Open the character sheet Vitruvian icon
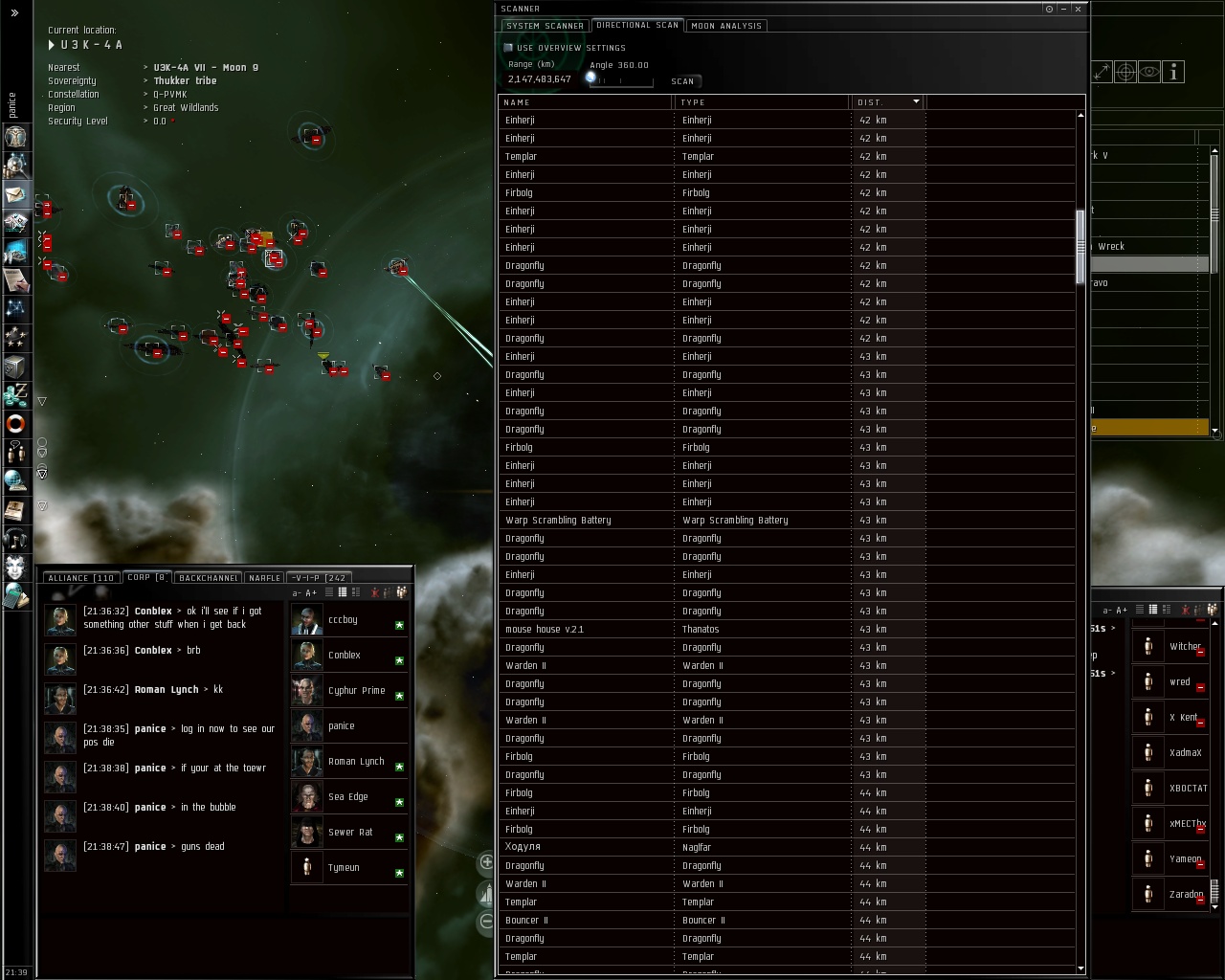1225x980 pixels. pos(15,137)
